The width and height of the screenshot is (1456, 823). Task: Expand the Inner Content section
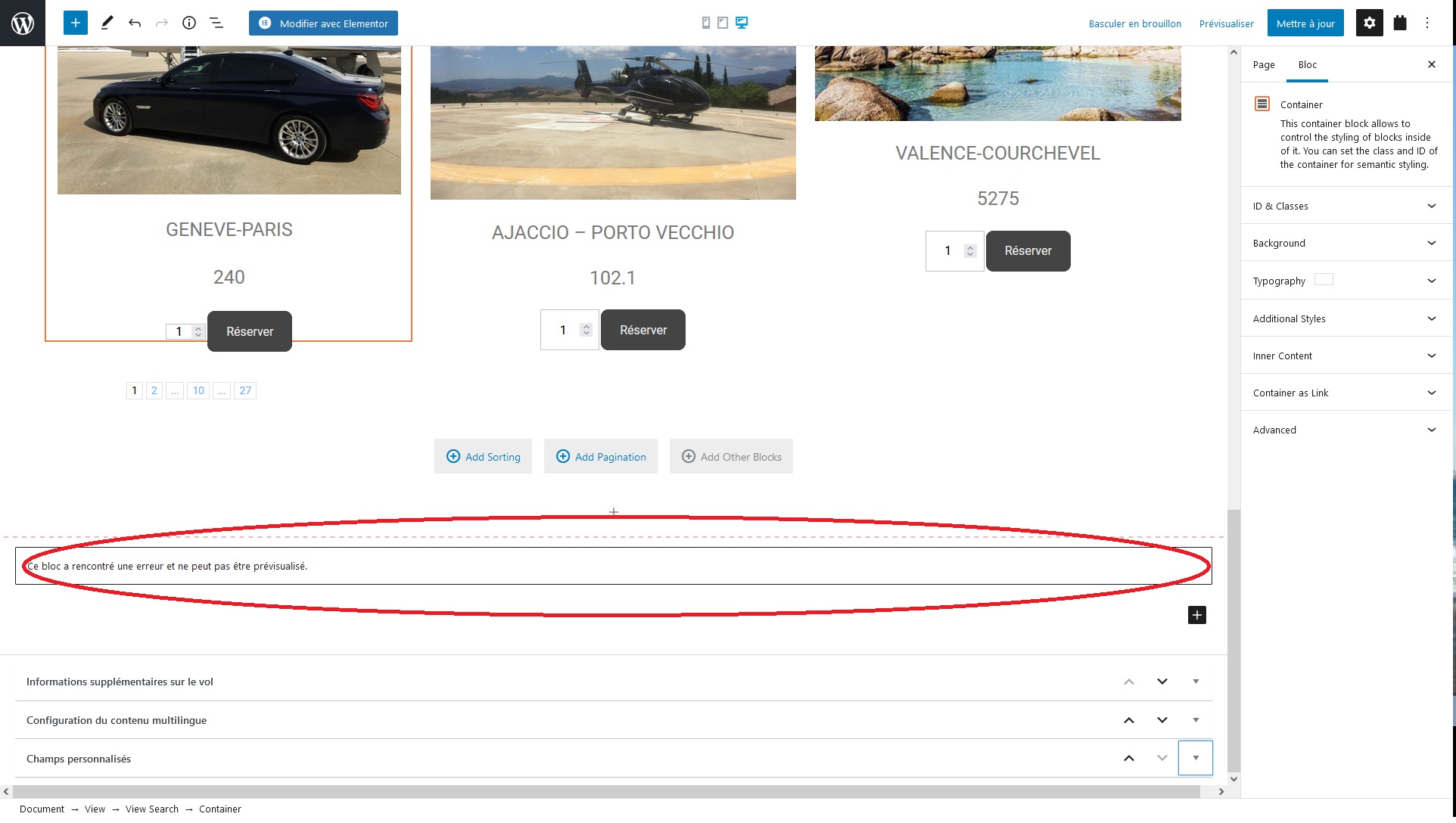1346,356
